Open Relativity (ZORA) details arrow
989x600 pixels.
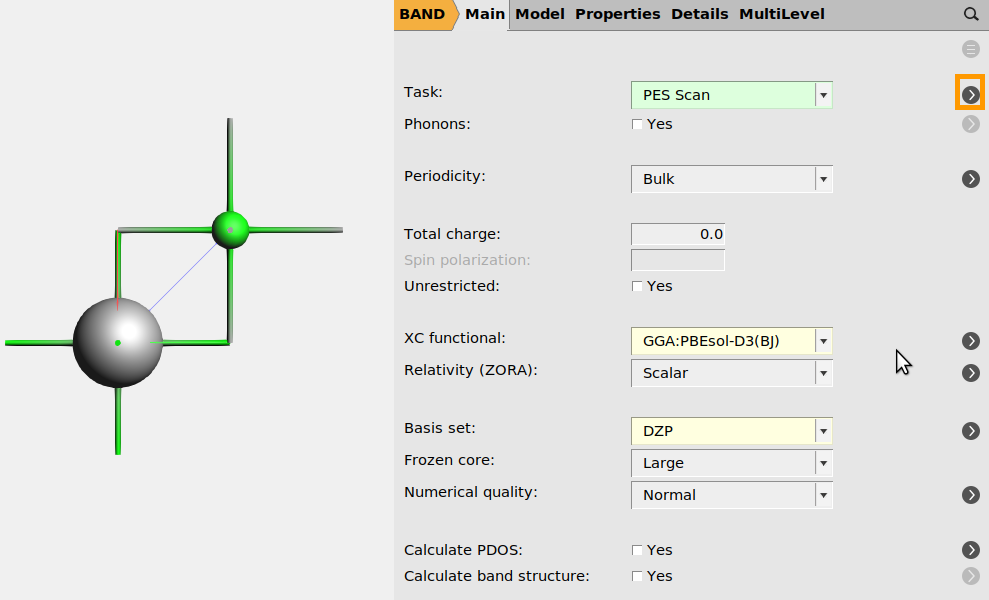[970, 373]
